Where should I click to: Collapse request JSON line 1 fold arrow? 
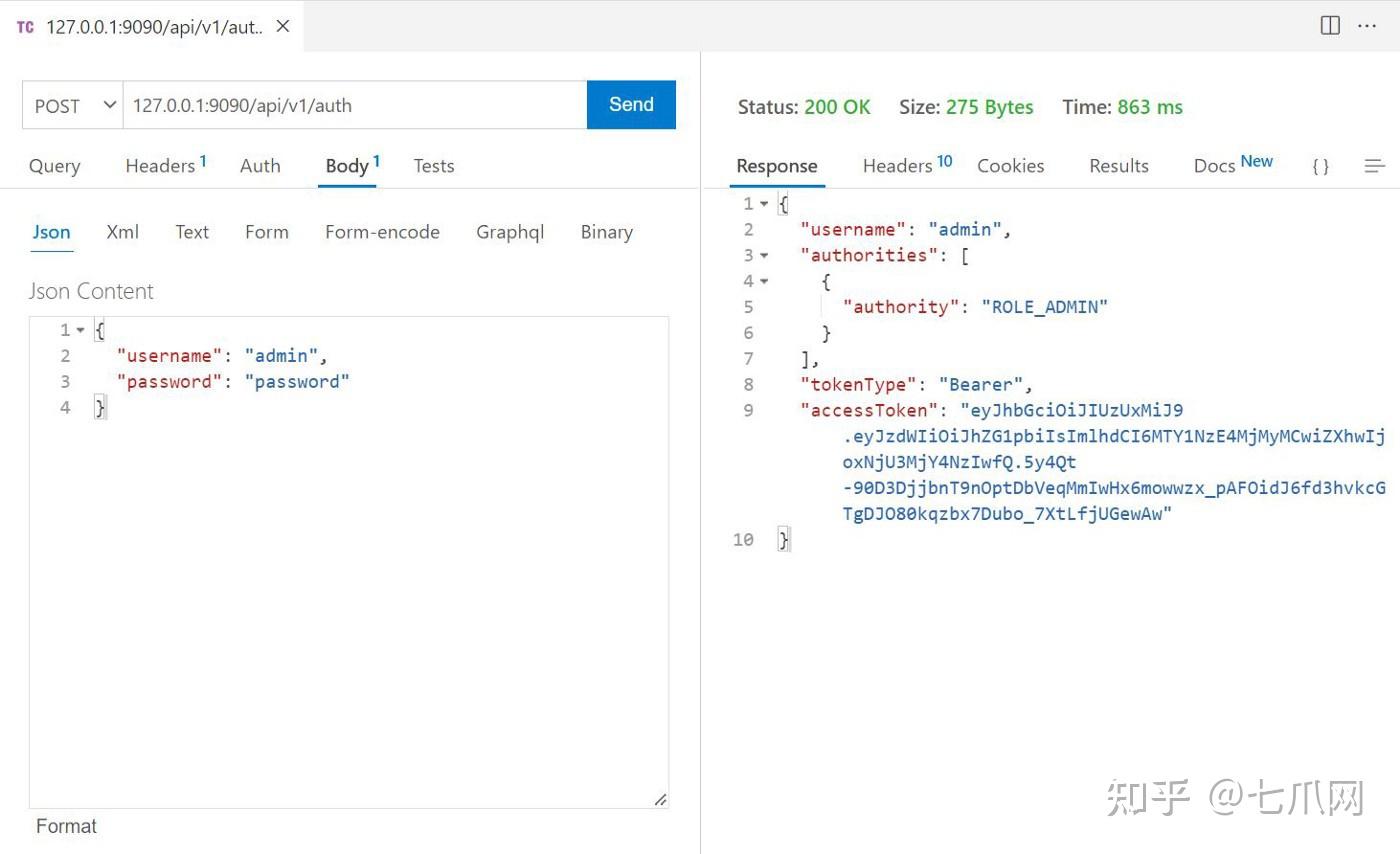pos(81,330)
